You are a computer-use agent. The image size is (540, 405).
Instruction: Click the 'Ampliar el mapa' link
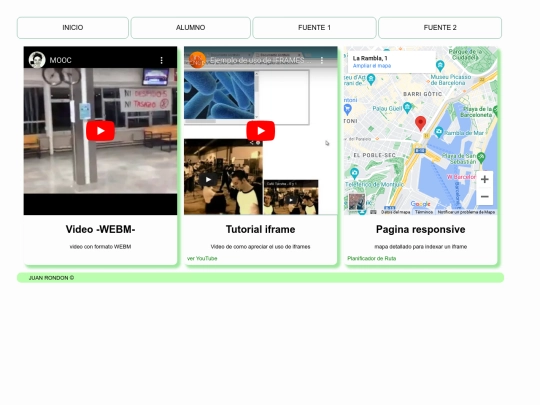[372, 66]
